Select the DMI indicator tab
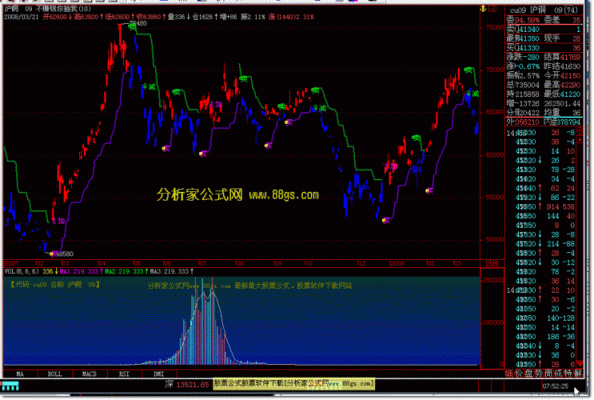Viewport: 594px width, 400px height. pyautogui.click(x=159, y=374)
